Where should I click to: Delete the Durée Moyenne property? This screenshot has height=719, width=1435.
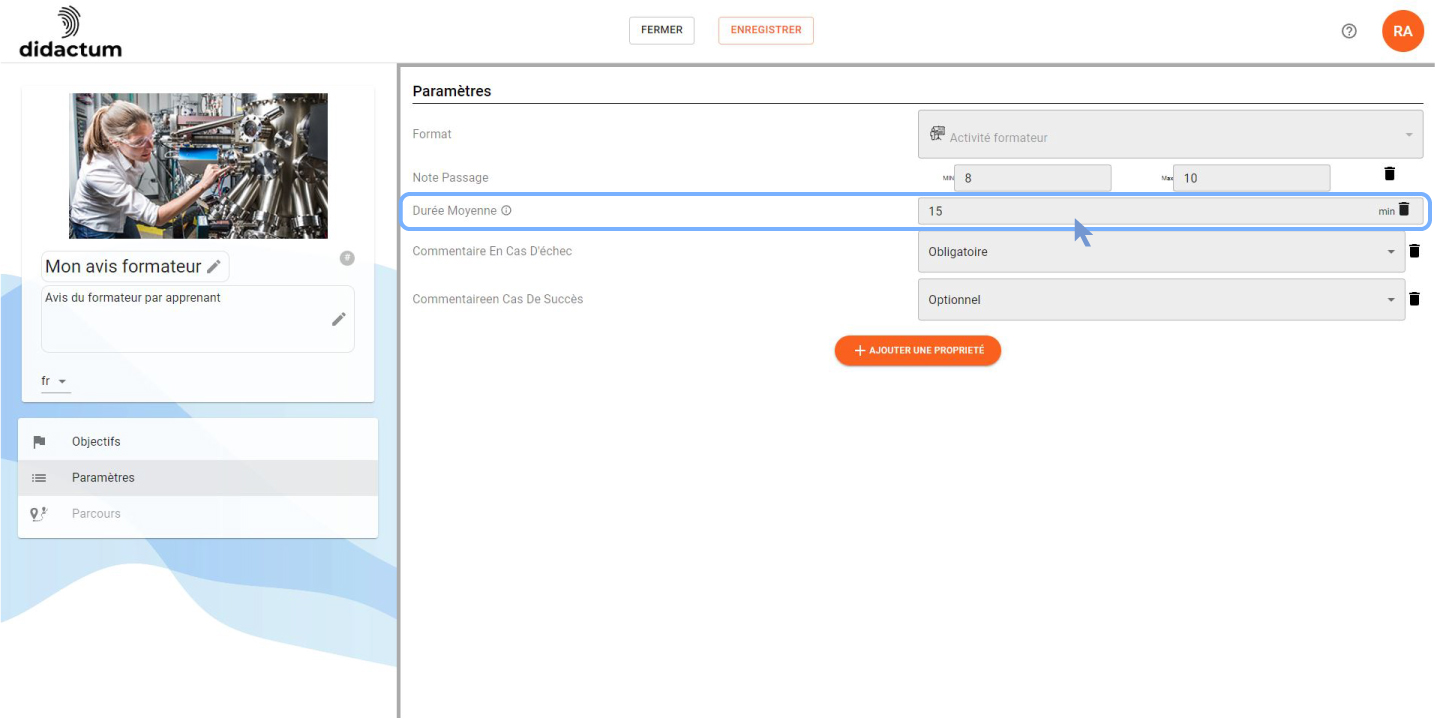pyautogui.click(x=1403, y=209)
